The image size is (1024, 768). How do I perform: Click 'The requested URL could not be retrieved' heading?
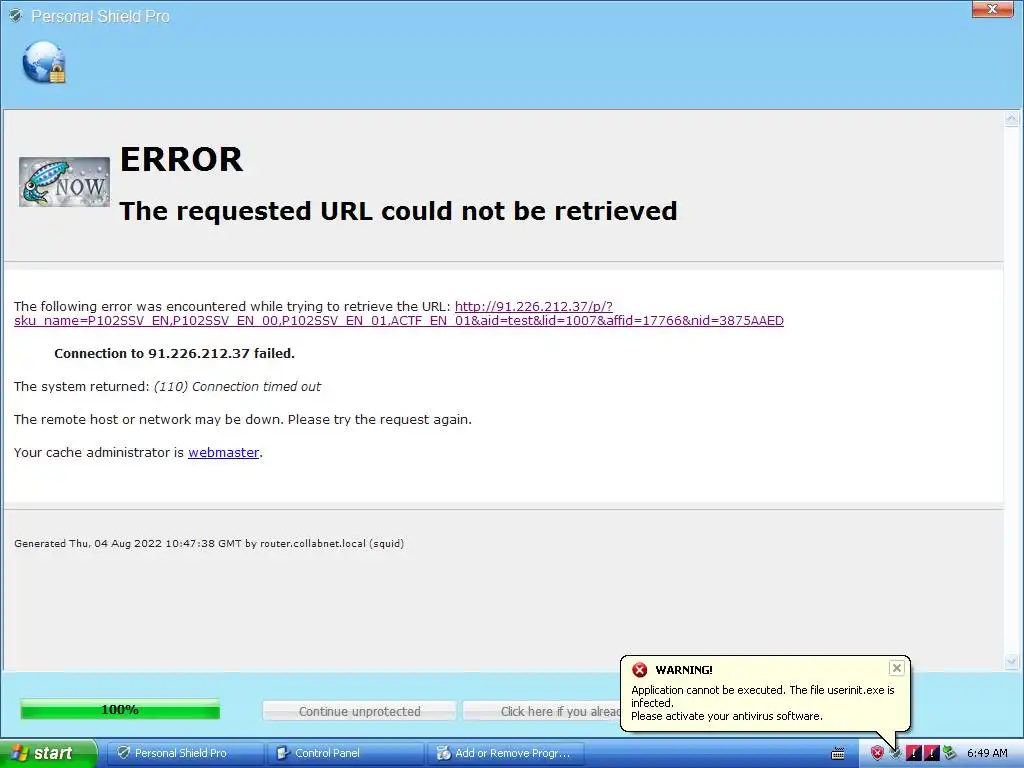point(398,211)
